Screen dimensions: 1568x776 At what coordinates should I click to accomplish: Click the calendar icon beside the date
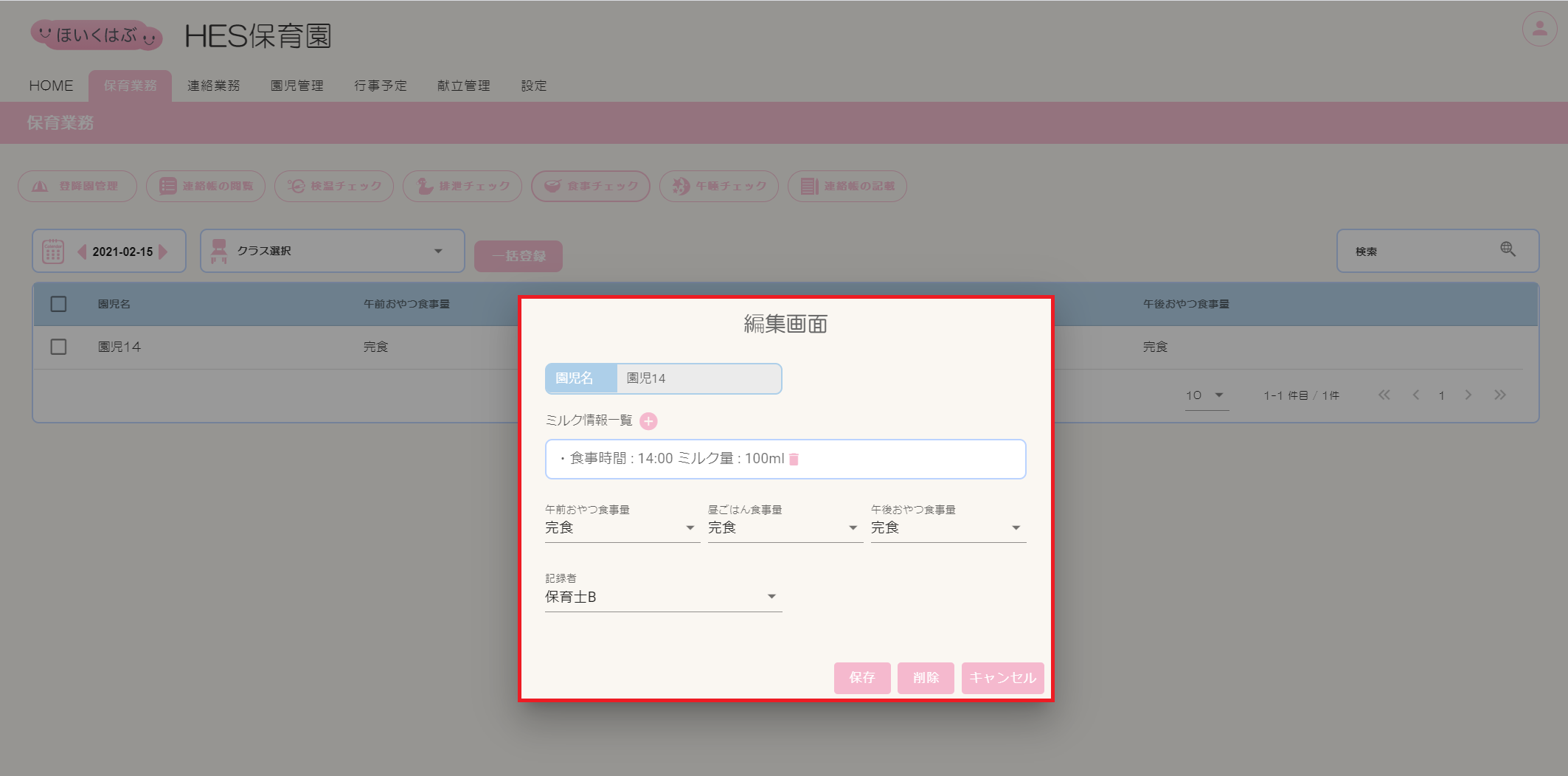[x=53, y=252]
